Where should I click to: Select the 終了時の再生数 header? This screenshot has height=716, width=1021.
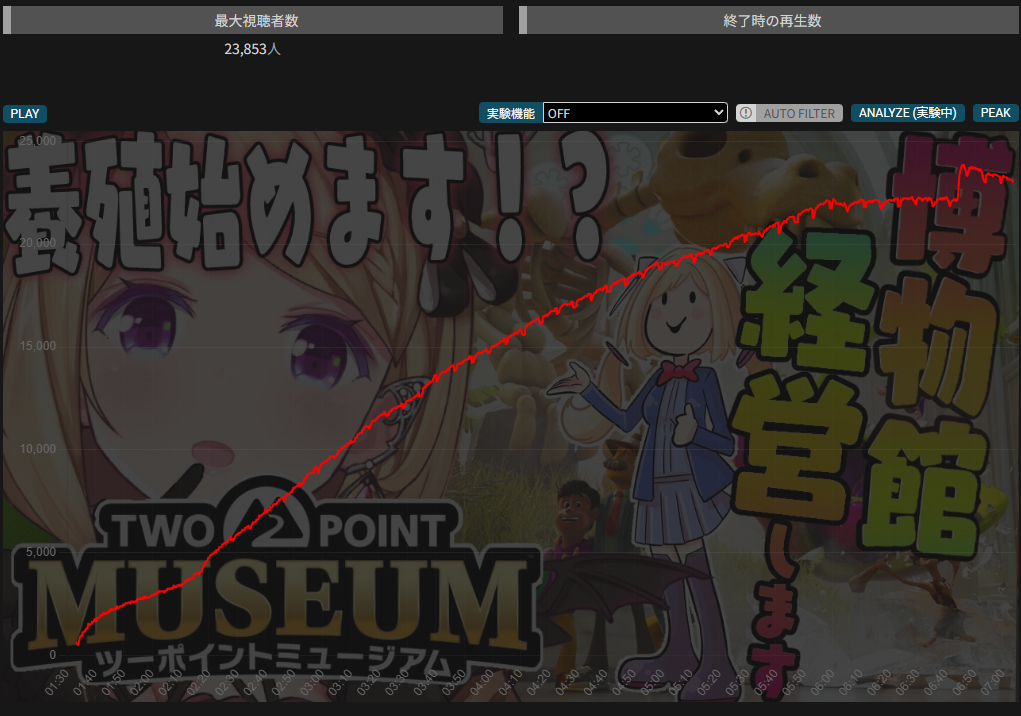point(770,20)
